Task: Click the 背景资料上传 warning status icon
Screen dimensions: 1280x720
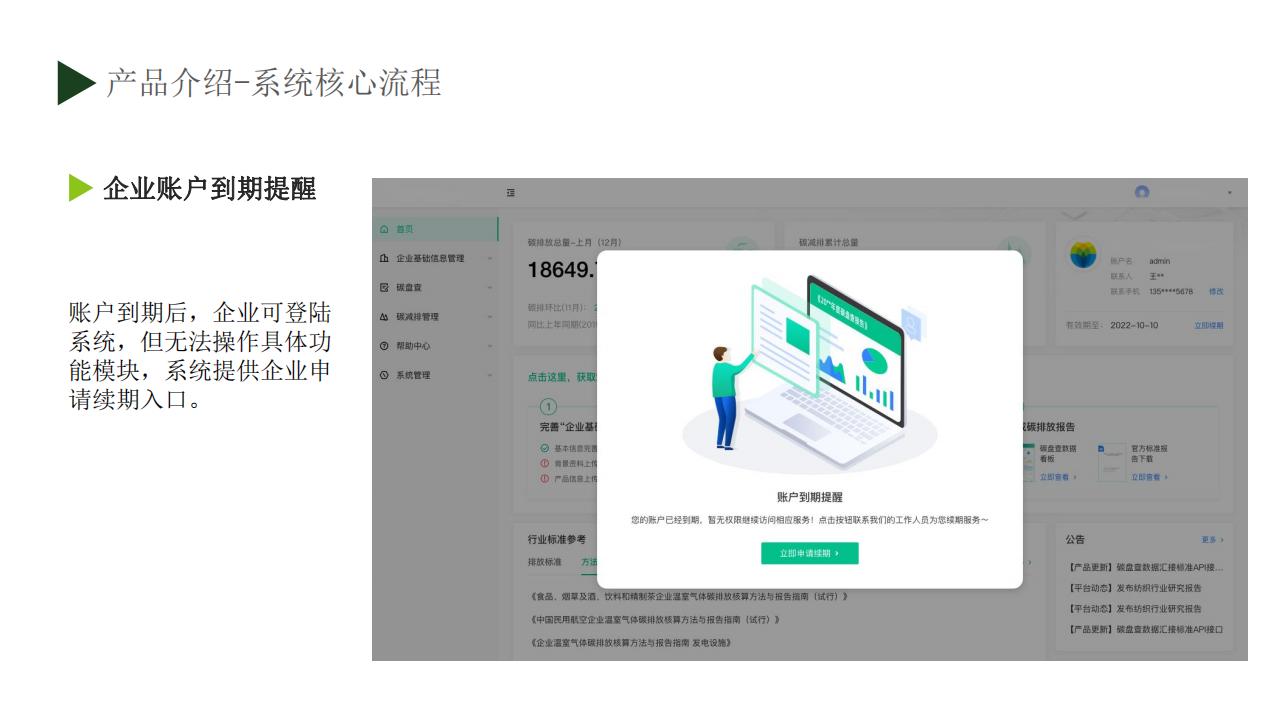Action: coord(545,463)
